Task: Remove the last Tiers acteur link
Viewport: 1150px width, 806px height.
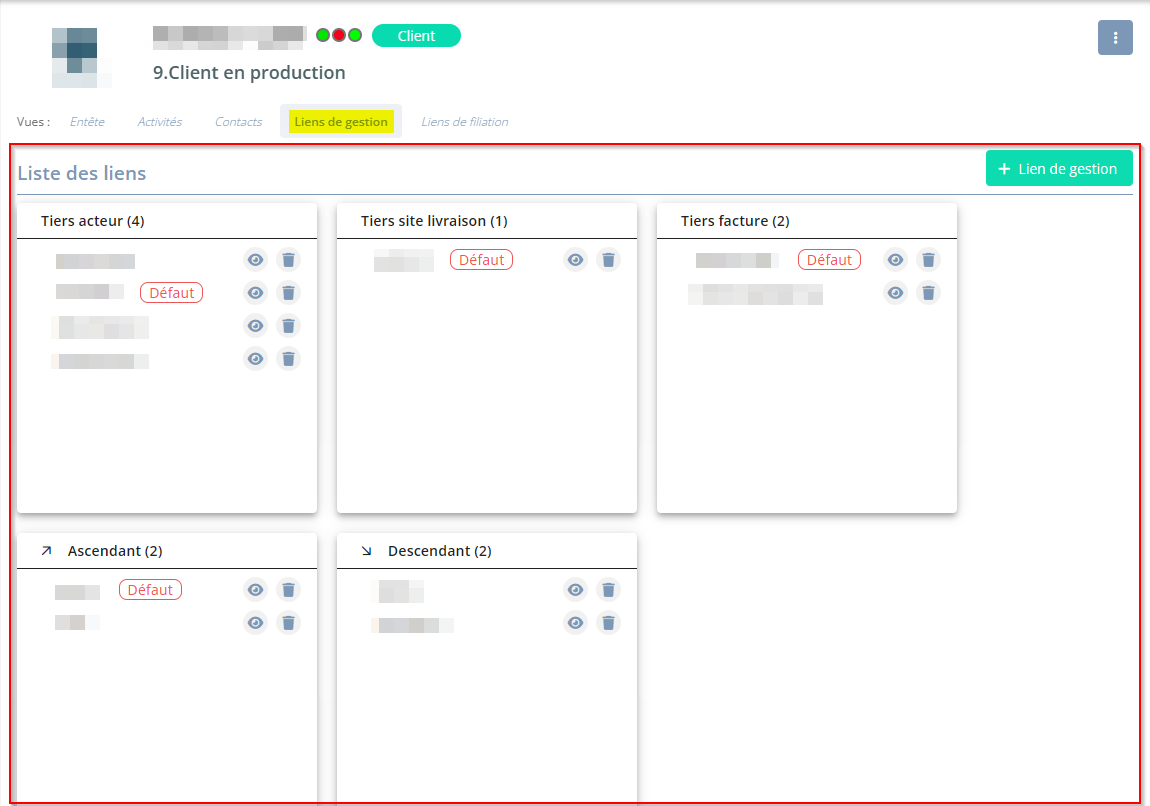Action: tap(288, 359)
